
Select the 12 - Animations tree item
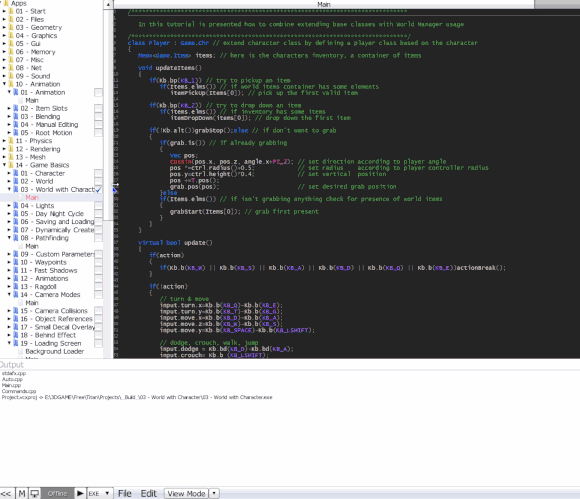(x=44, y=278)
